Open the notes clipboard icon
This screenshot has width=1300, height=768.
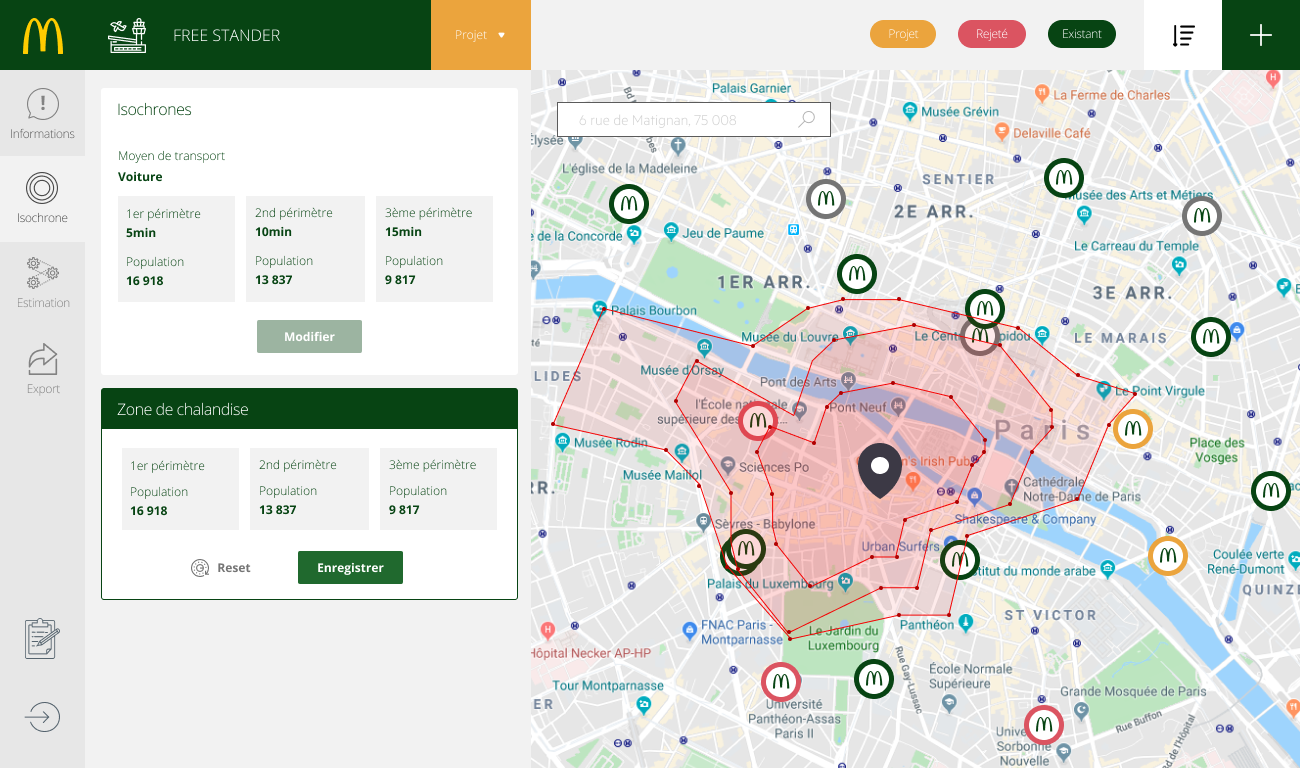point(42,638)
